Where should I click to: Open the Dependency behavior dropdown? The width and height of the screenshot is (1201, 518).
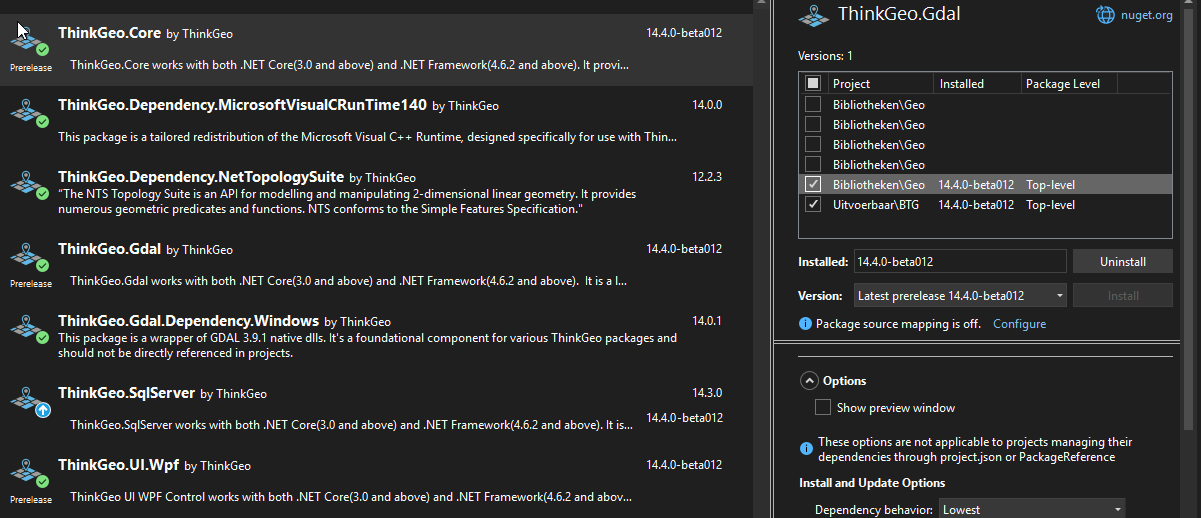1032,509
